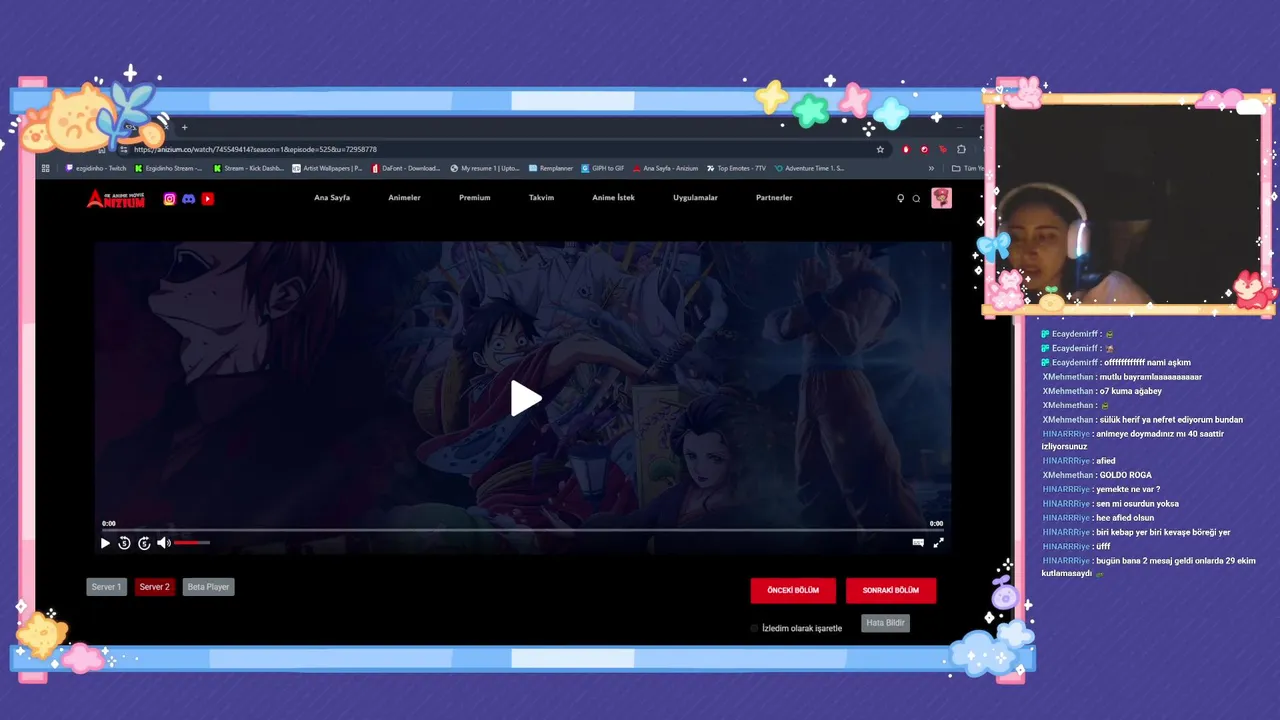Click chat message 'mutlu bayramlaaaaaaaaaar'
Screen dimensions: 1280x720
1150,377
